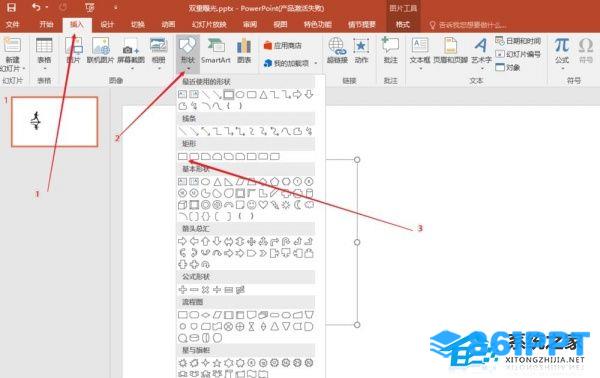
Task: Open the 格式 Format picture tools tab
Action: click(403, 24)
